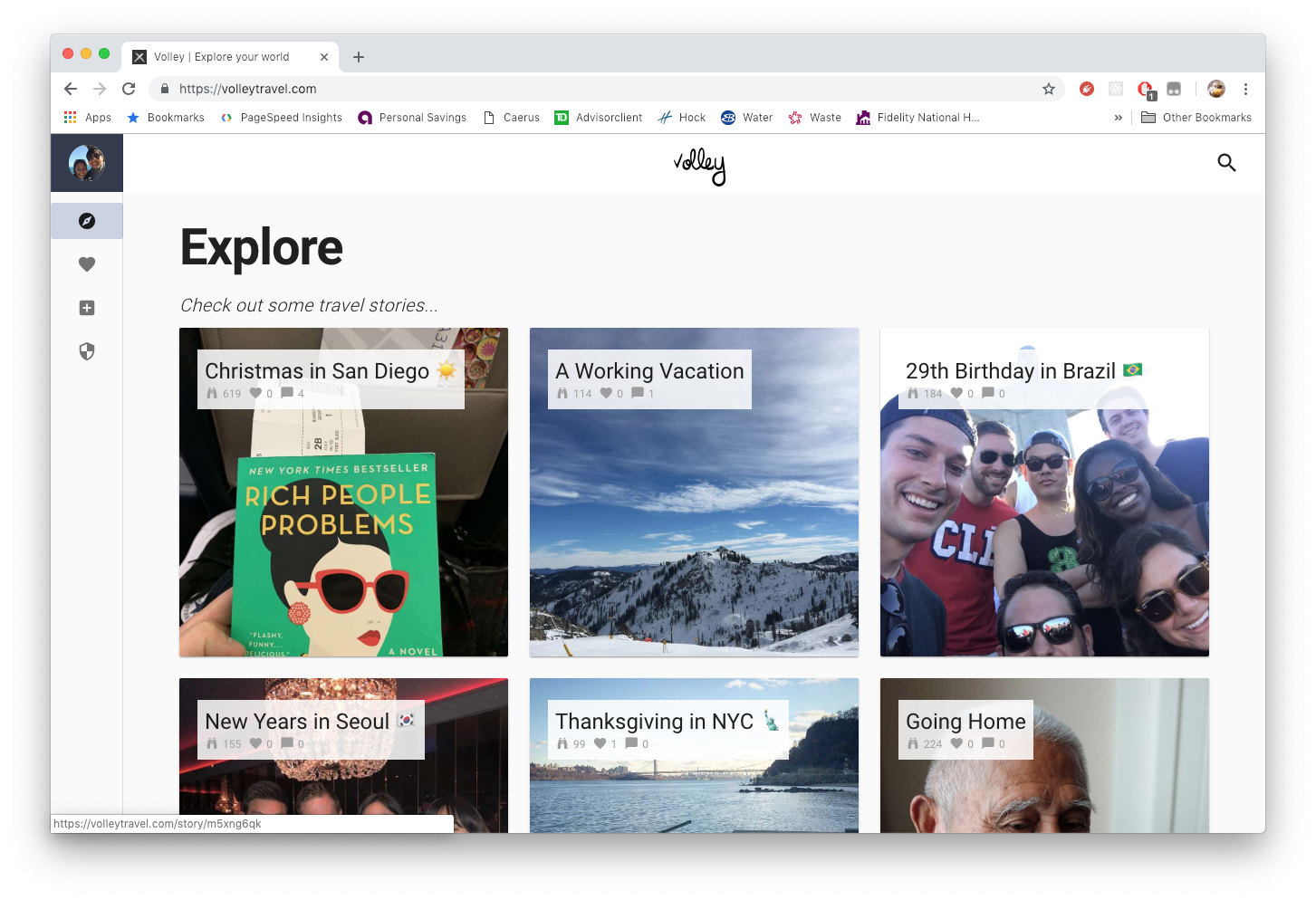Open the PageSpeed Insights bookmark
The image size is (1316, 900).
tap(282, 118)
